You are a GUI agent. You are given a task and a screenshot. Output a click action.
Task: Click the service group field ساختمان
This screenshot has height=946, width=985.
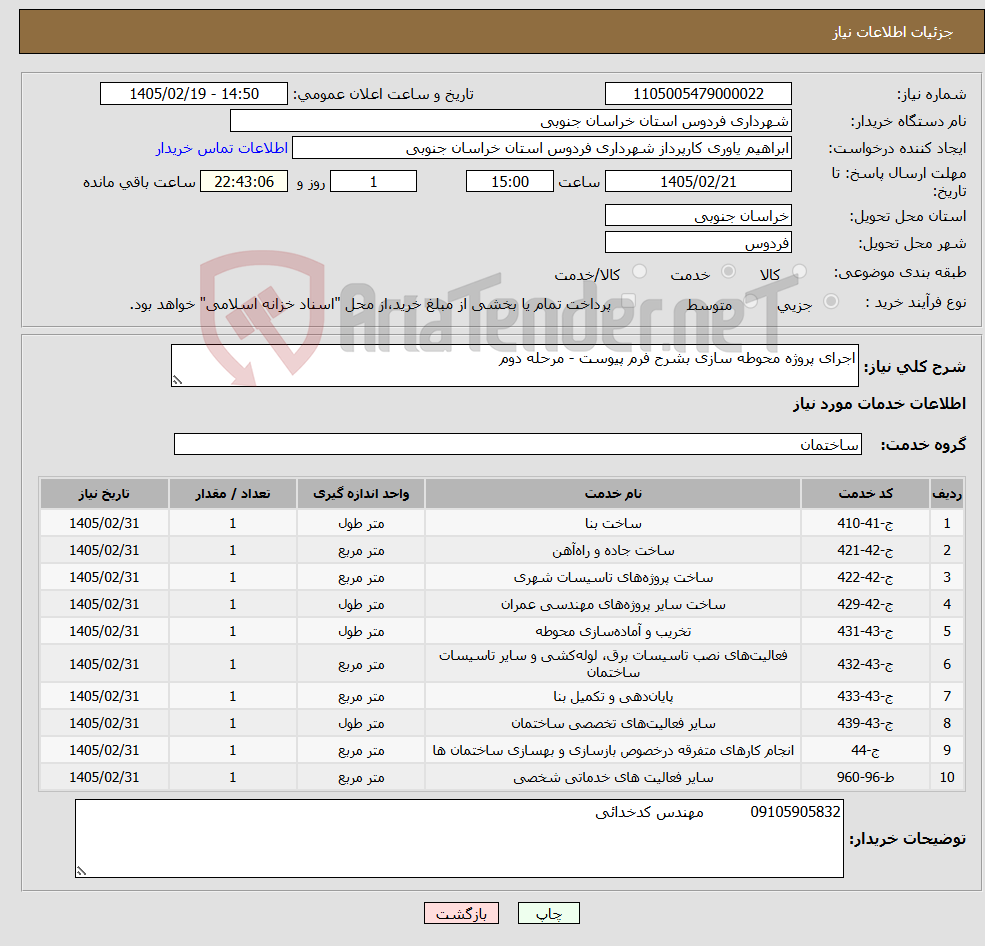(x=518, y=444)
